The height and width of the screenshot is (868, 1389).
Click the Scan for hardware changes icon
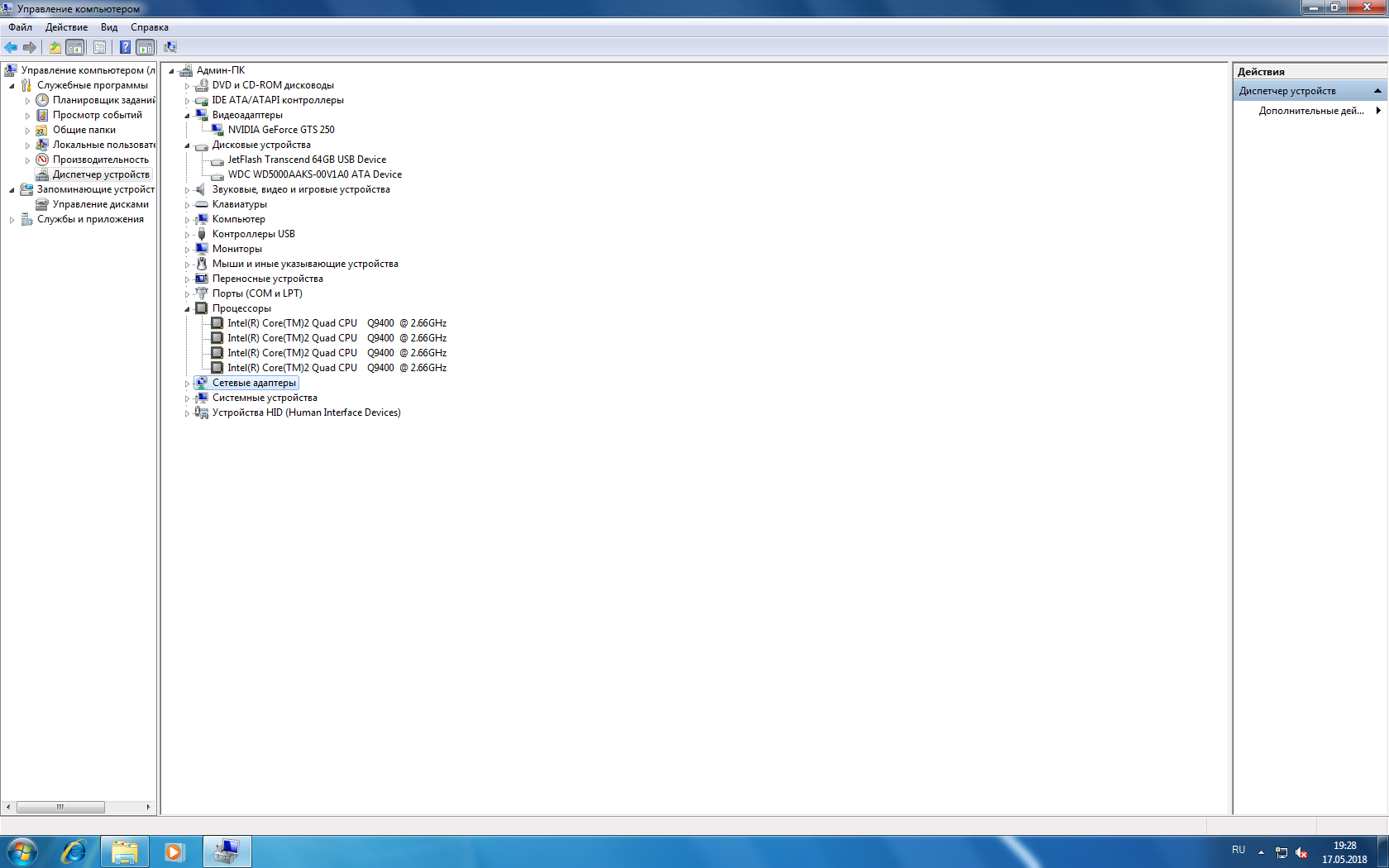click(170, 47)
